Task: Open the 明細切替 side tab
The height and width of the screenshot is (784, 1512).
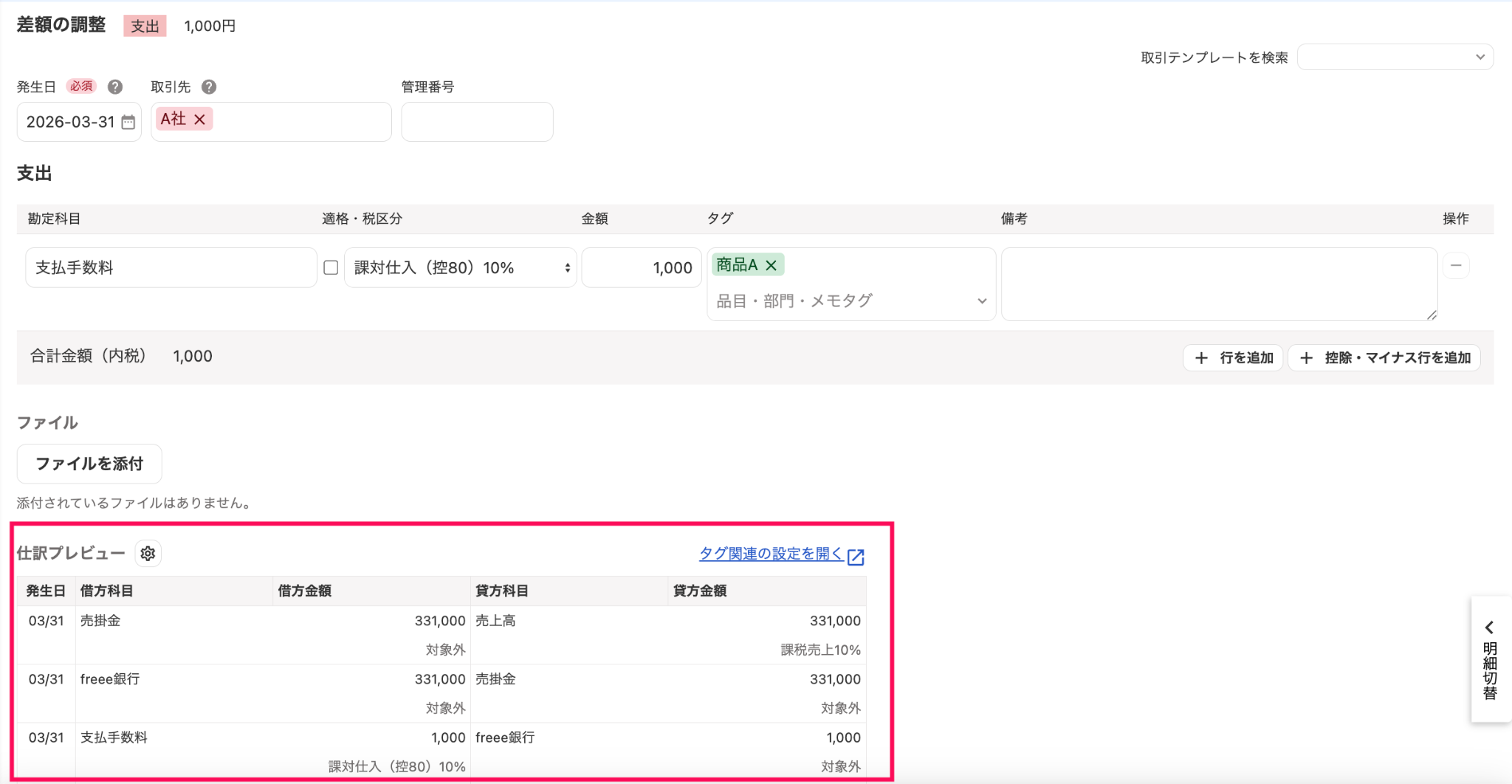Action: pos(1491,659)
